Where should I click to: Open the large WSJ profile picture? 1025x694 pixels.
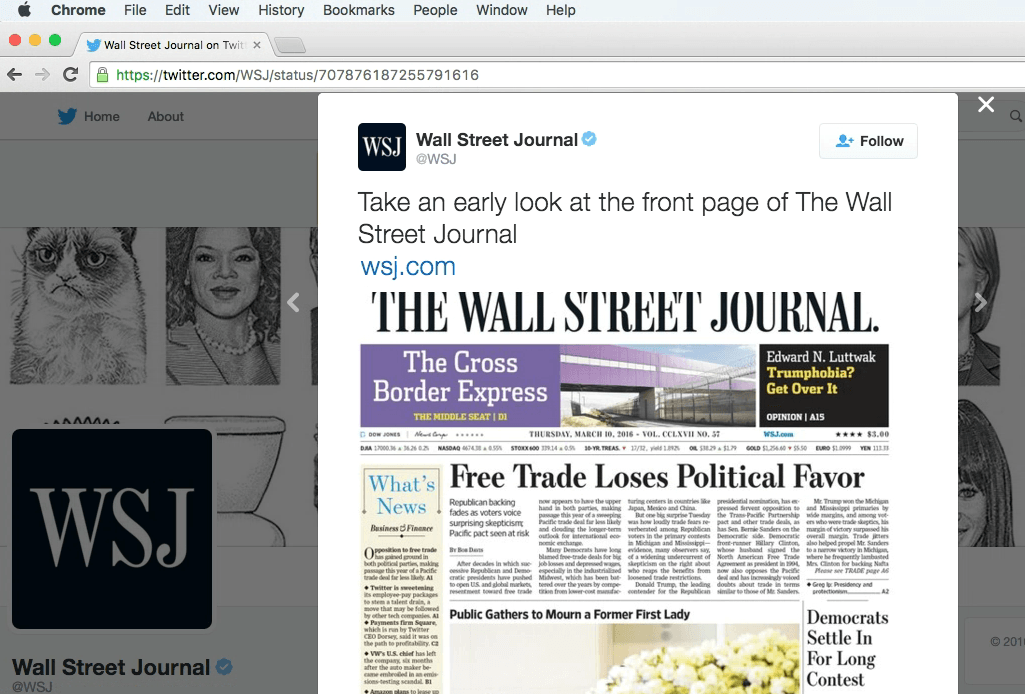[x=112, y=529]
